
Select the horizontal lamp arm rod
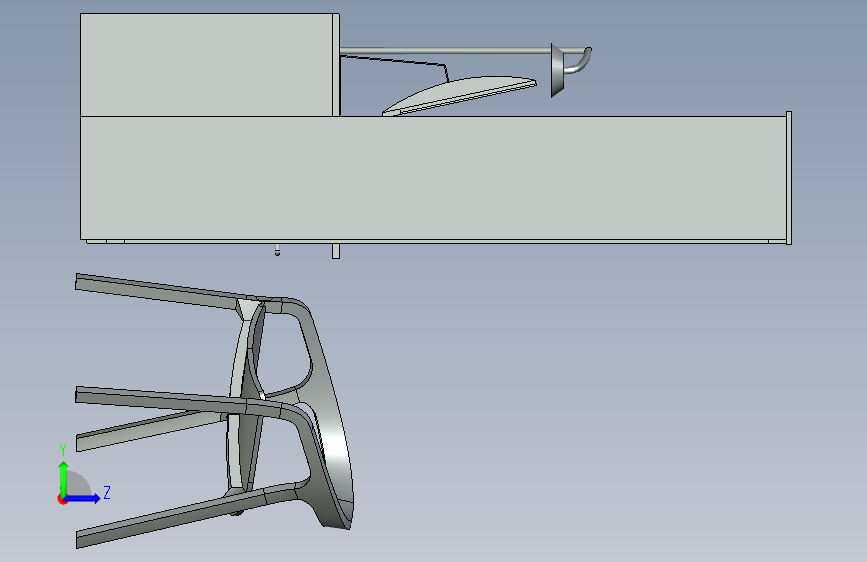coord(446,51)
